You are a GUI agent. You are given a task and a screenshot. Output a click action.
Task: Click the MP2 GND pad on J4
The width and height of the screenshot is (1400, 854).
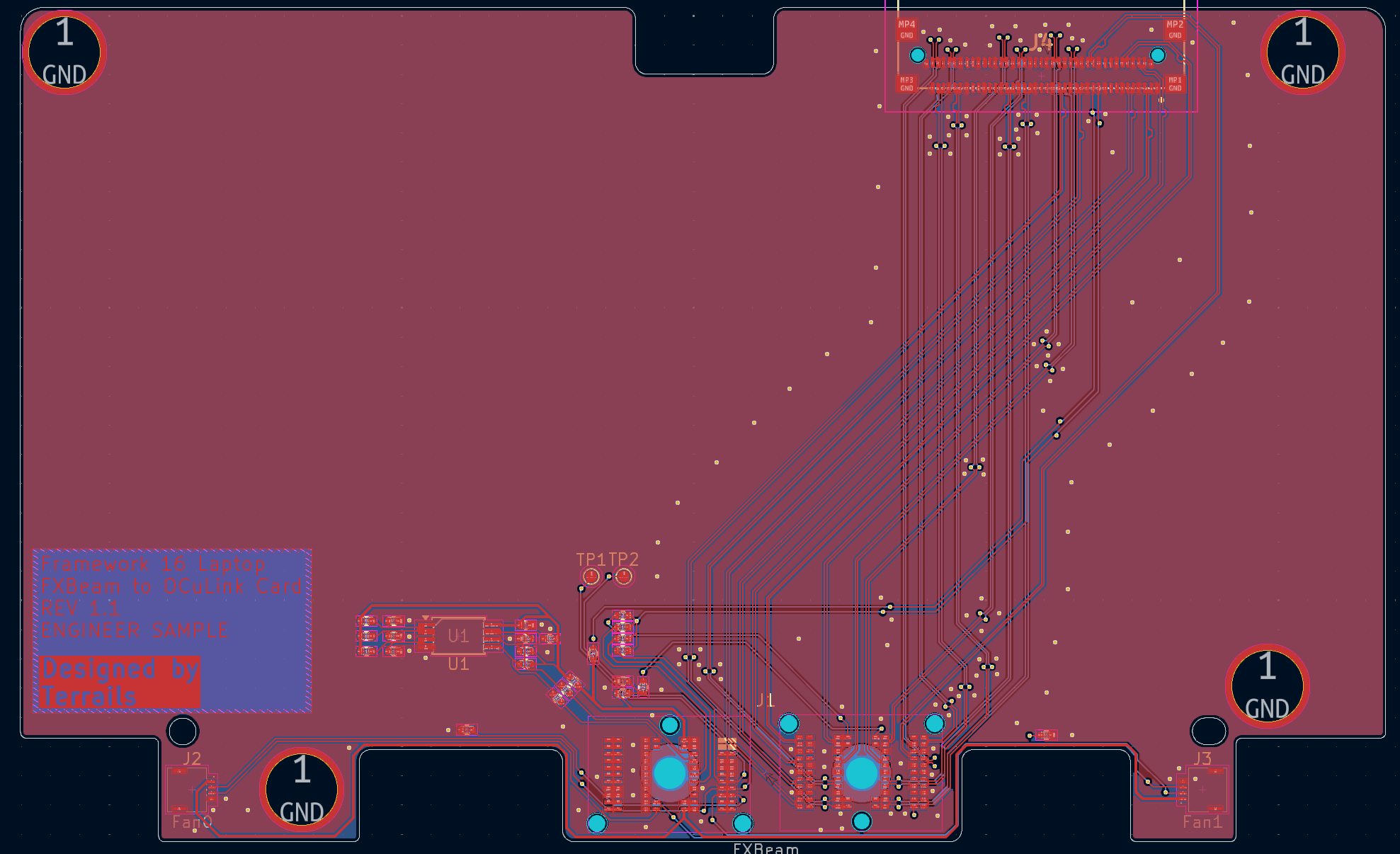pos(1175,30)
